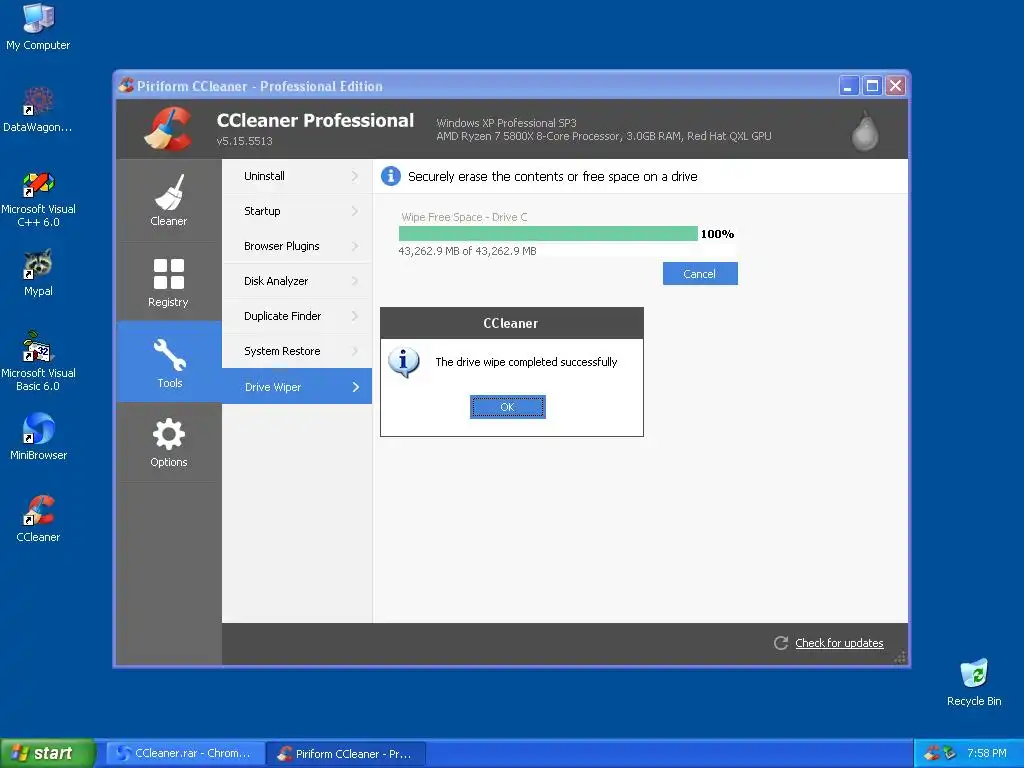1024x768 pixels.
Task: Click the info bubble icon in the dialog
Action: [404, 362]
